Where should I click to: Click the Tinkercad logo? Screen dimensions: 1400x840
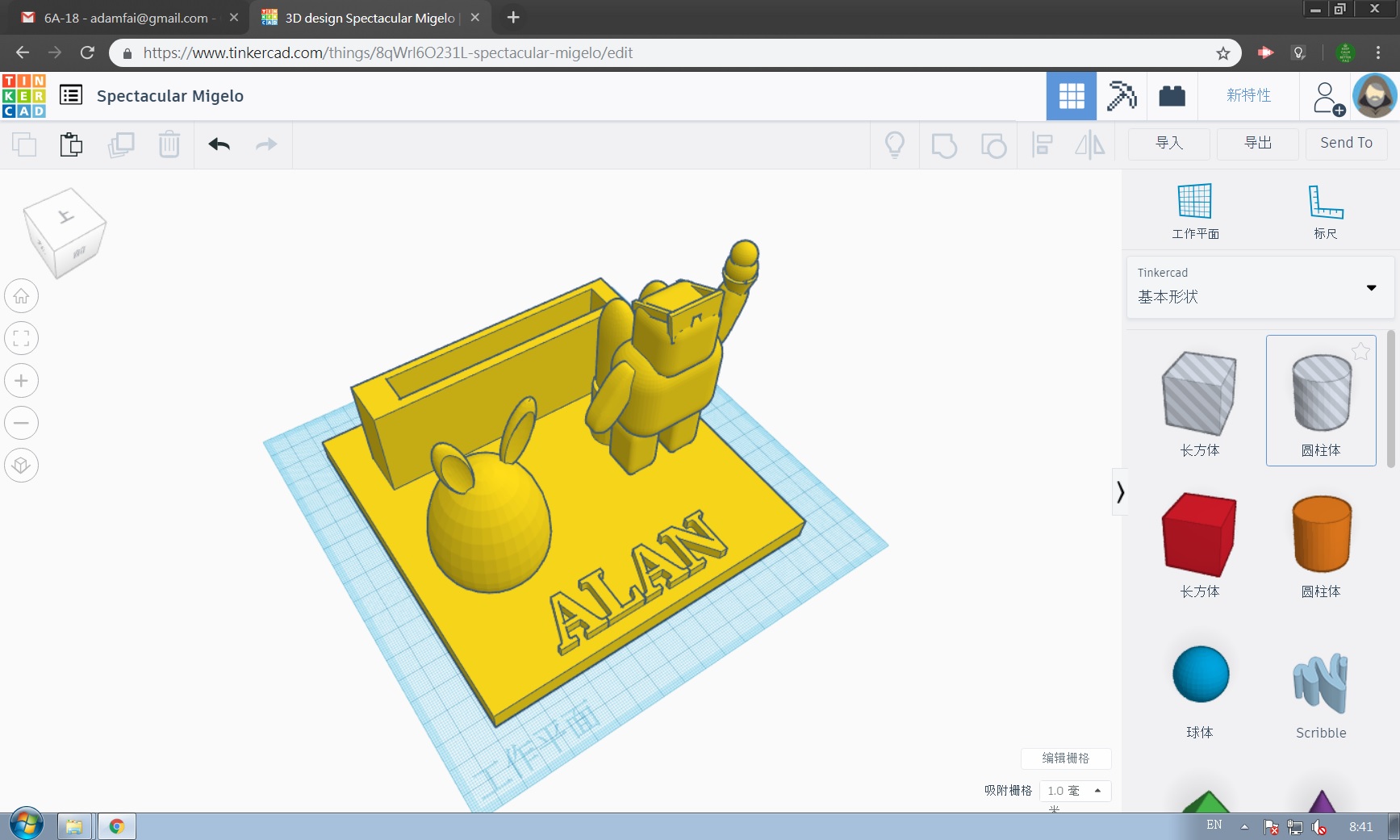pyautogui.click(x=24, y=96)
